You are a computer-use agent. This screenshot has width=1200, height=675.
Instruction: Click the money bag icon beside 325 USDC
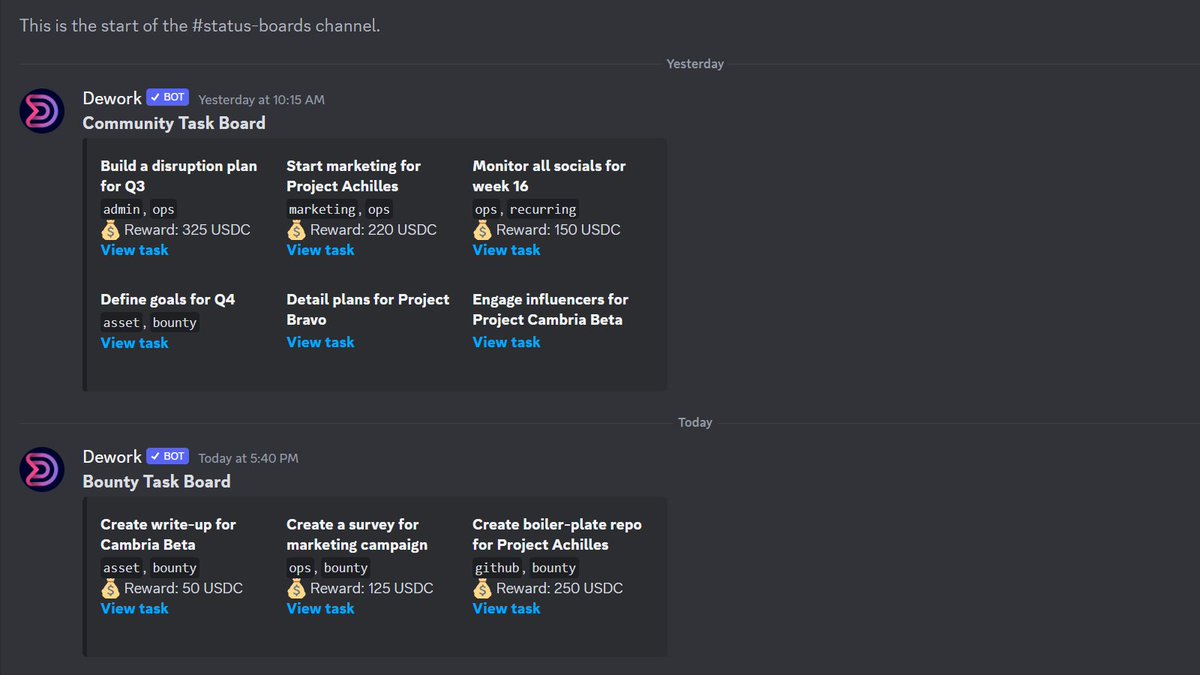click(x=110, y=230)
